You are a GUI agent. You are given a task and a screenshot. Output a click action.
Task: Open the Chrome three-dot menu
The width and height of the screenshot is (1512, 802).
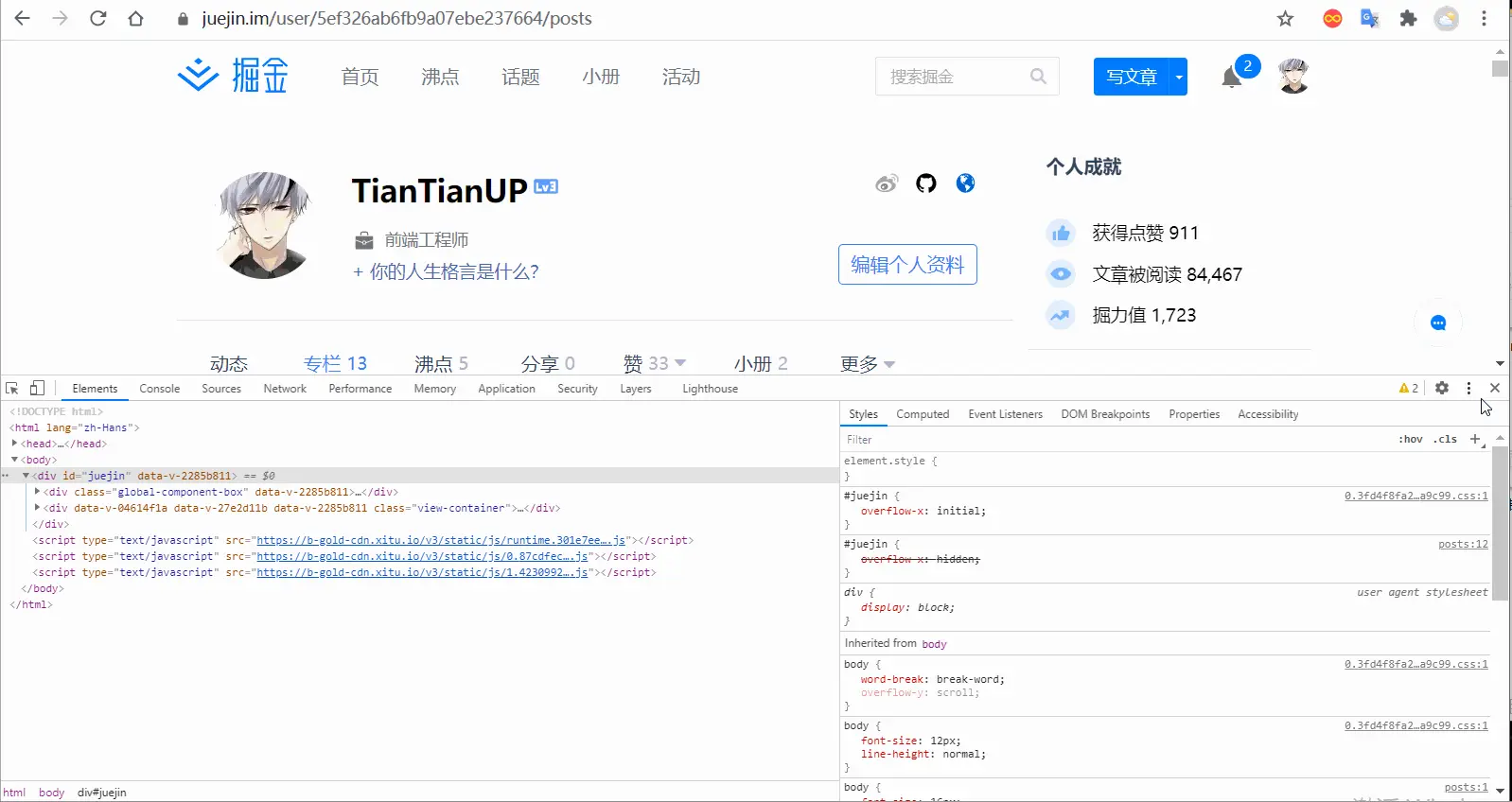pyautogui.click(x=1484, y=18)
